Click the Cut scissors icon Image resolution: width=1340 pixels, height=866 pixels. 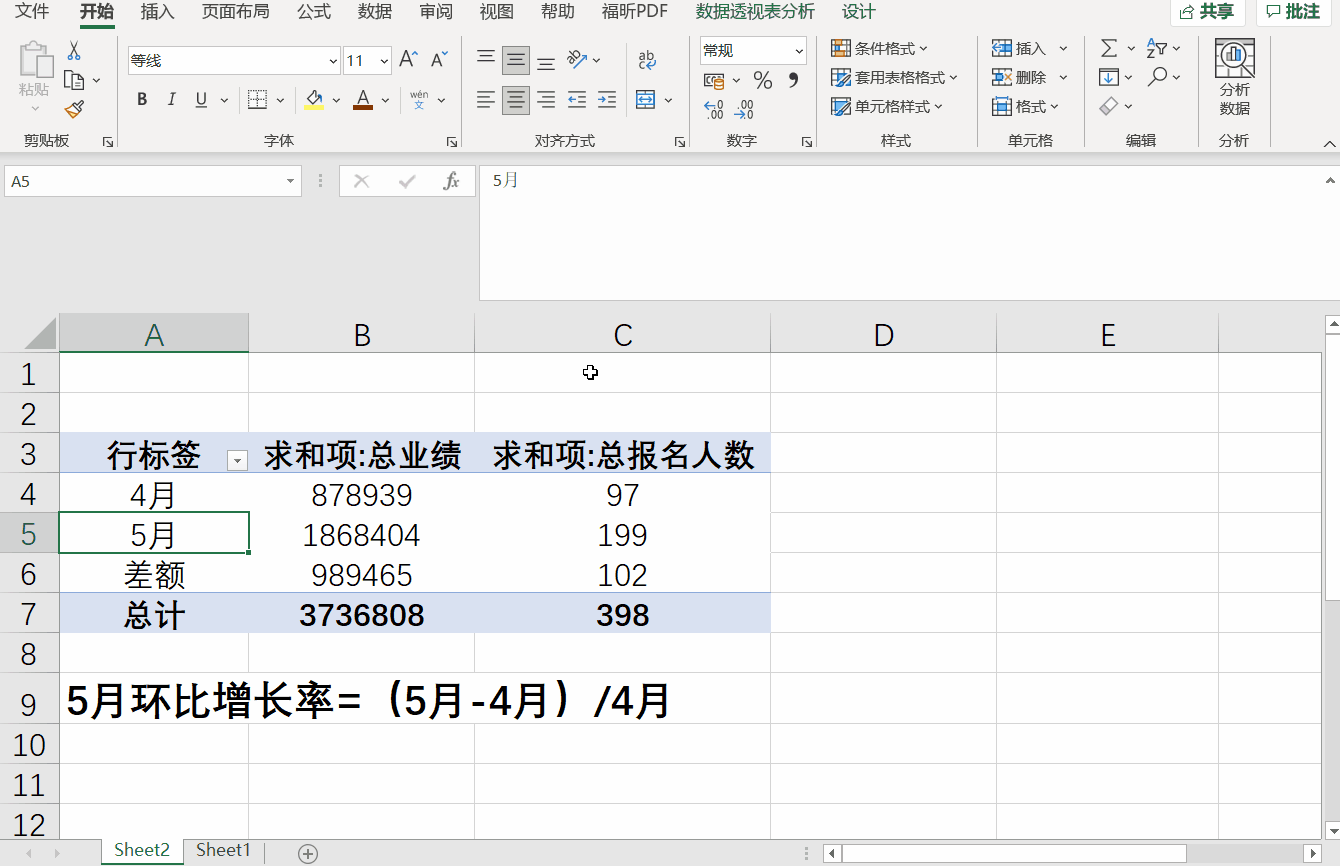point(74,51)
